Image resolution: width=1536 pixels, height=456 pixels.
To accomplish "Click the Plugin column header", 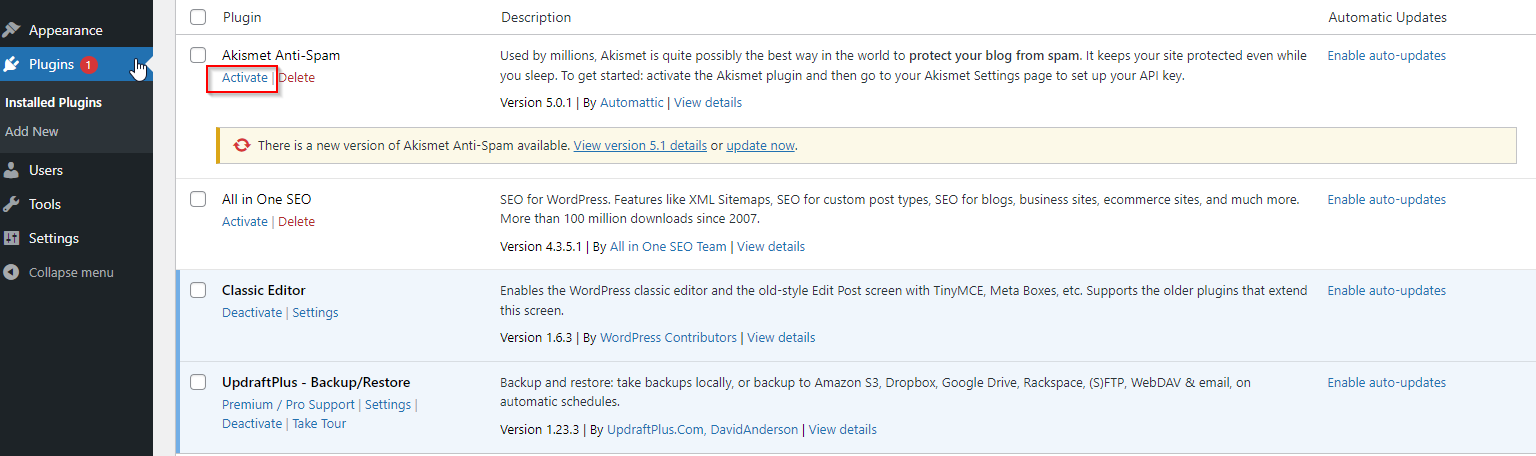I will pos(242,17).
